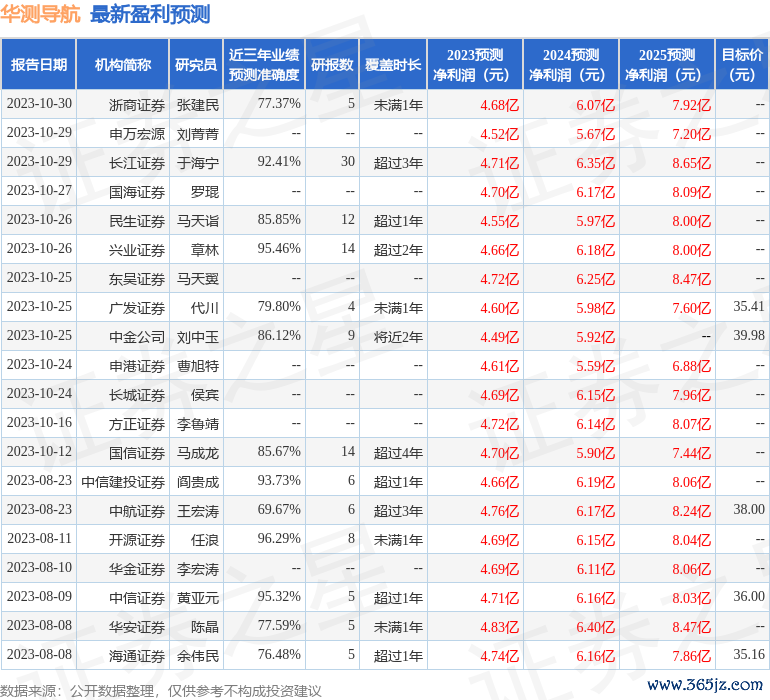Click the 85.85% accuracy value

tap(279, 220)
